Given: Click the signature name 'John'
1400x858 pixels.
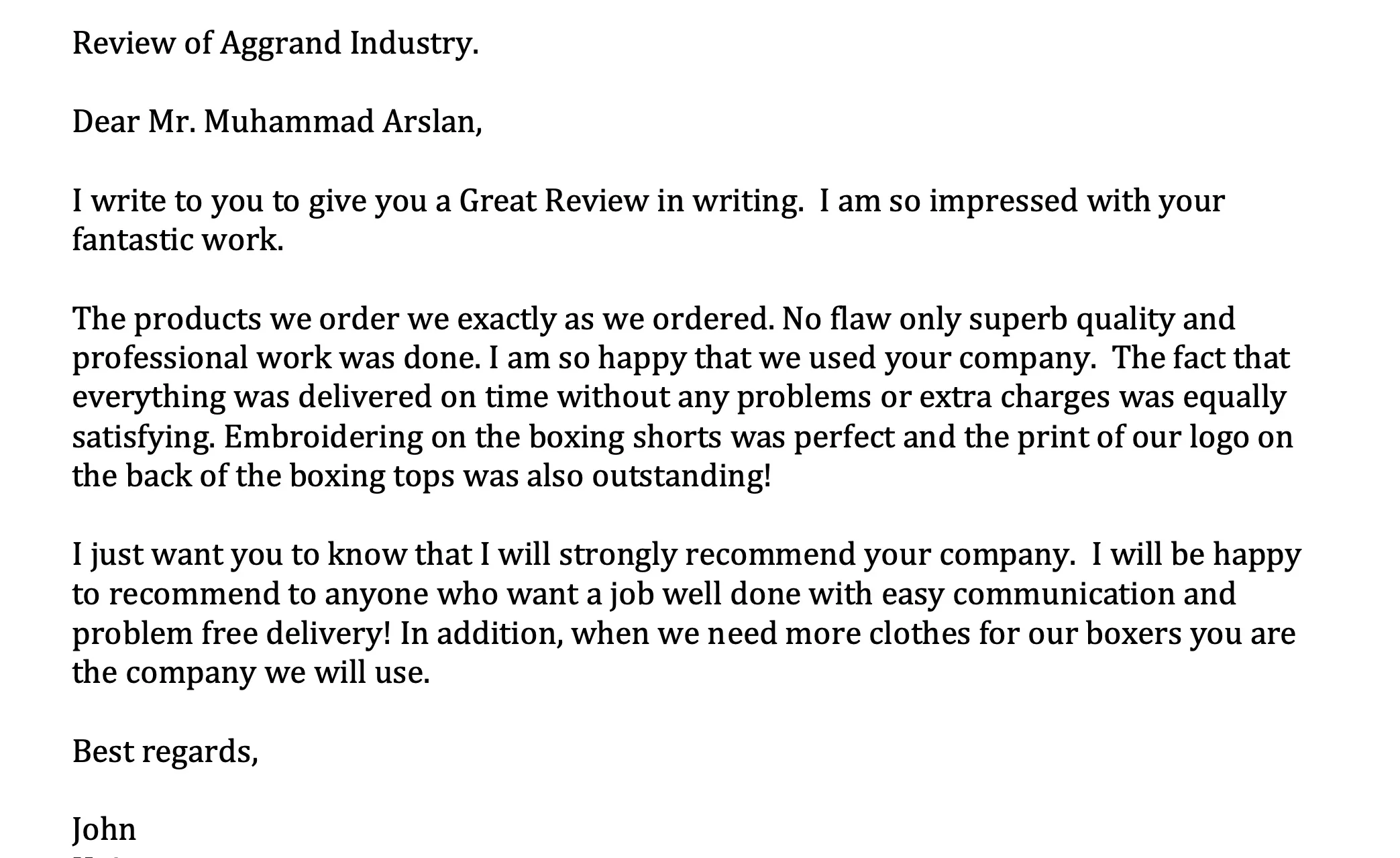Looking at the screenshot, I should (104, 830).
